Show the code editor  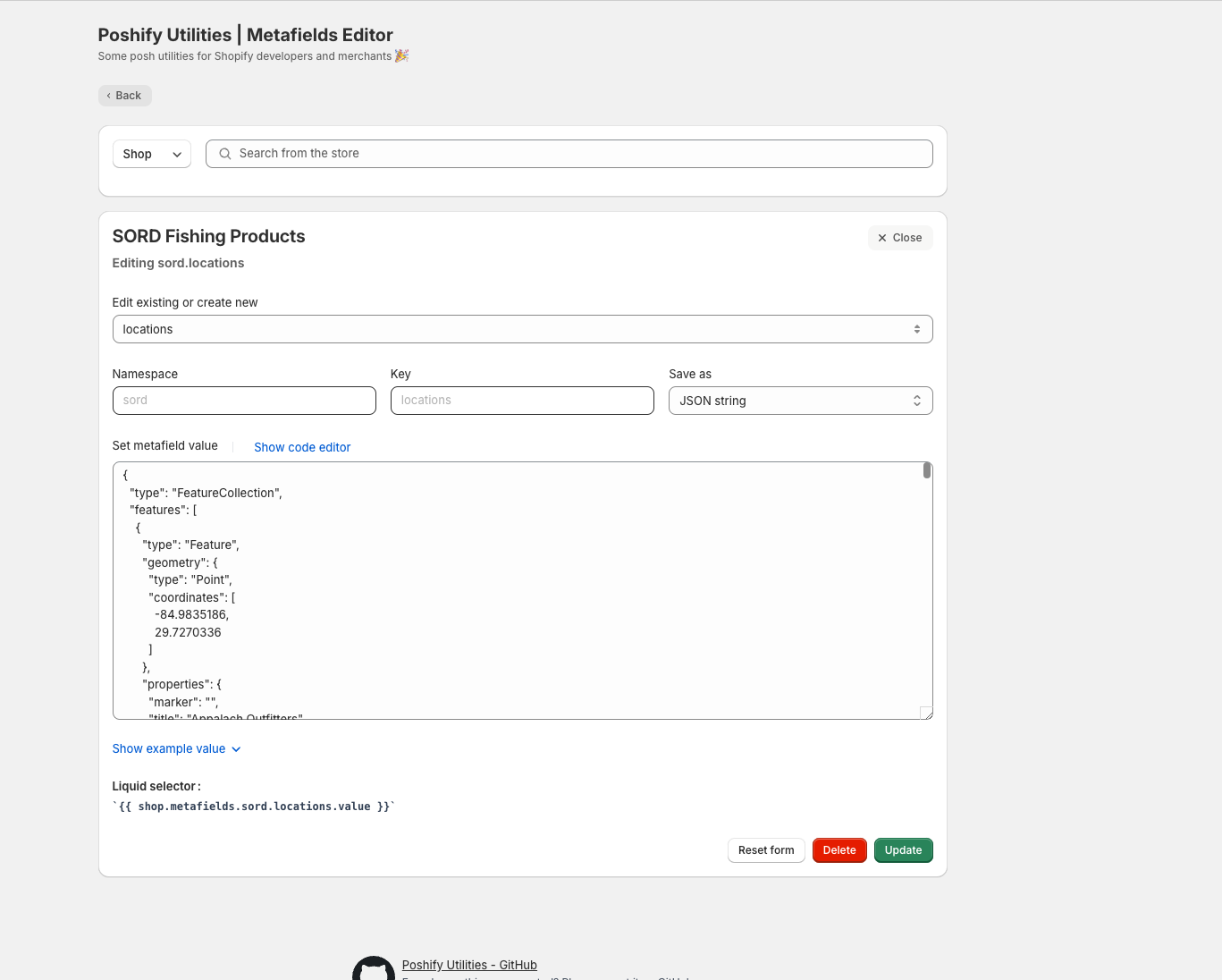coord(302,447)
